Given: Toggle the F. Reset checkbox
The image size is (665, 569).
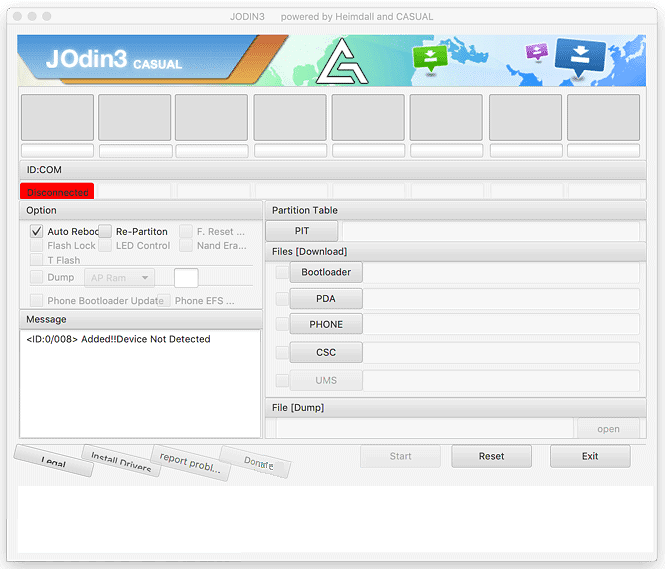Looking at the screenshot, I should (186, 231).
